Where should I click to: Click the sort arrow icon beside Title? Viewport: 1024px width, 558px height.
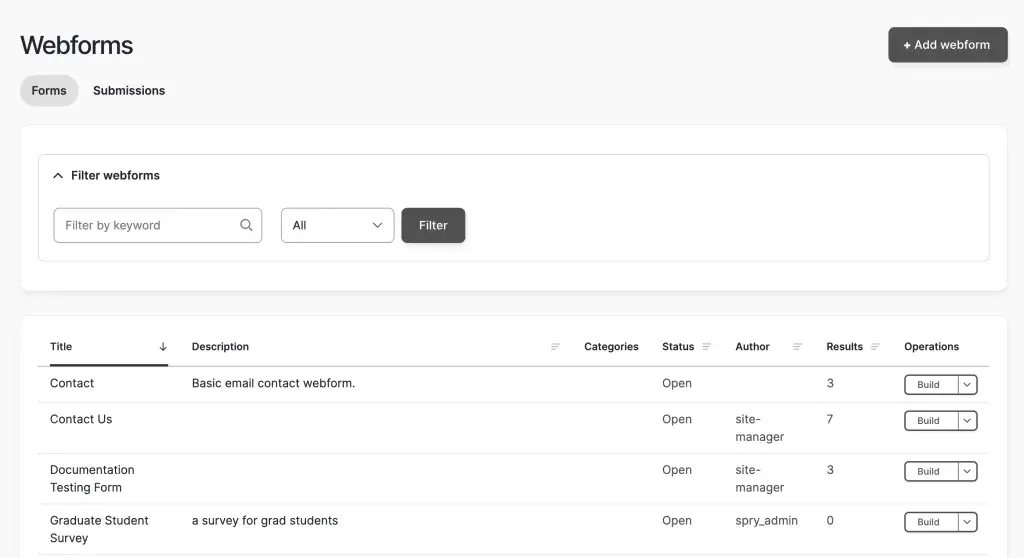click(163, 347)
